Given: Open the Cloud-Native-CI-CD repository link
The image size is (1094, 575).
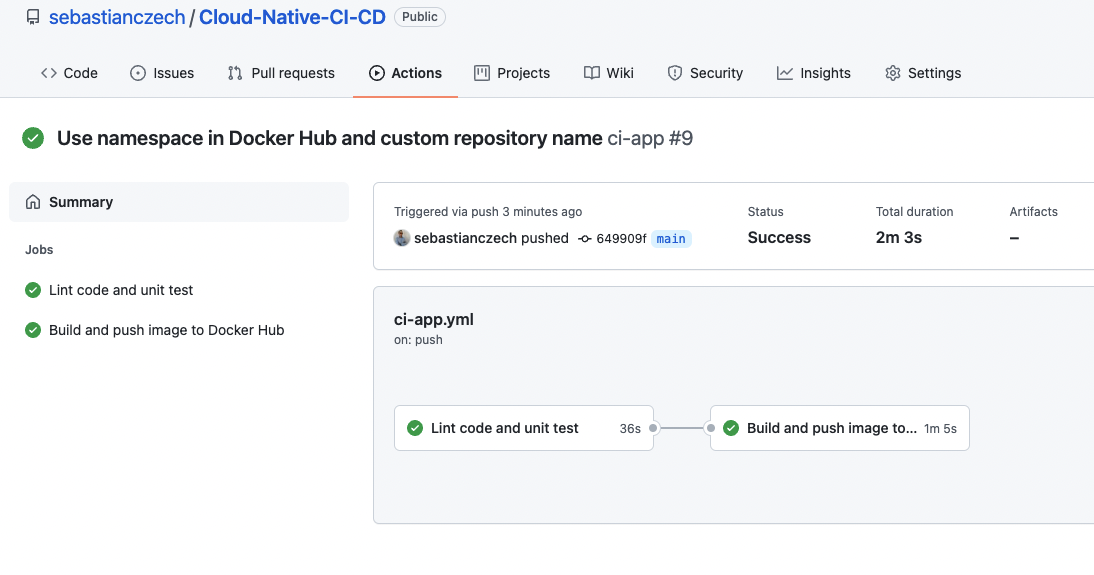Looking at the screenshot, I should [x=292, y=17].
